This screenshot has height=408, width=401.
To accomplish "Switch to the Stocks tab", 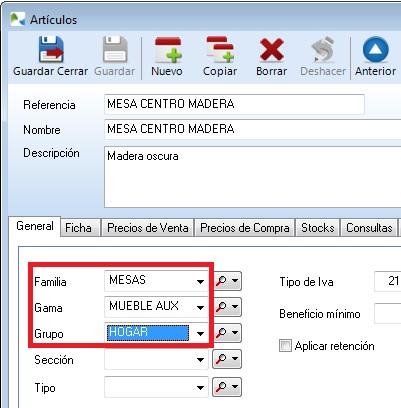I will click(317, 228).
